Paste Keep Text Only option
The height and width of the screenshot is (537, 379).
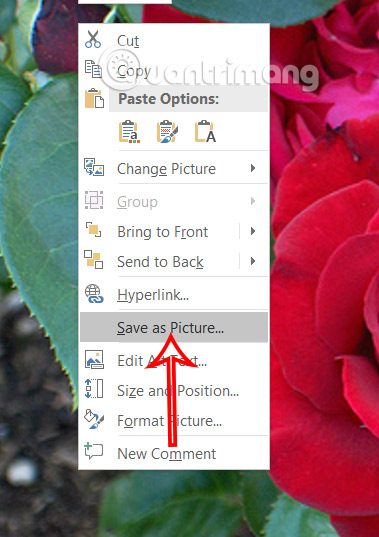[x=205, y=132]
